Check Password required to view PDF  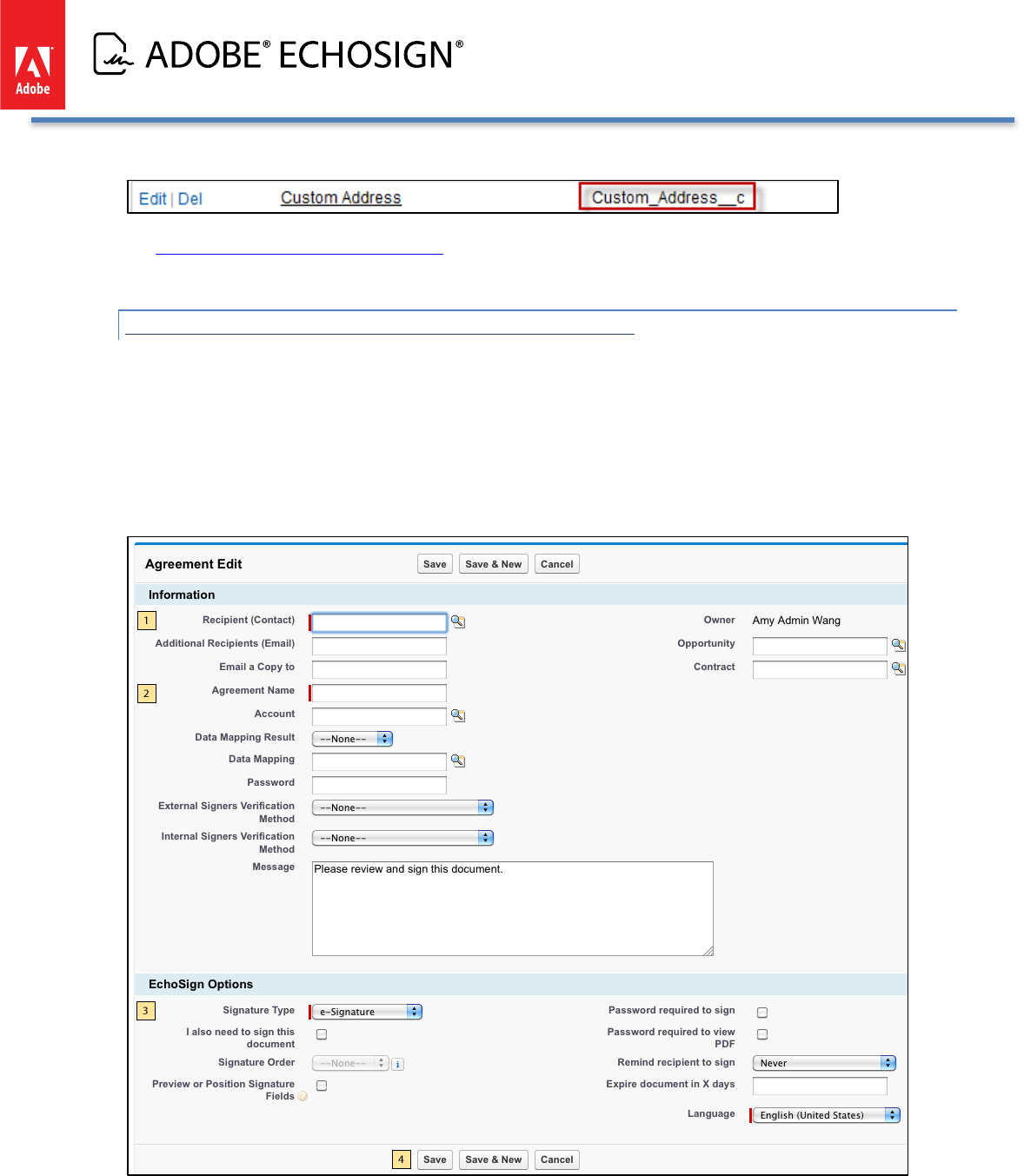[762, 1034]
